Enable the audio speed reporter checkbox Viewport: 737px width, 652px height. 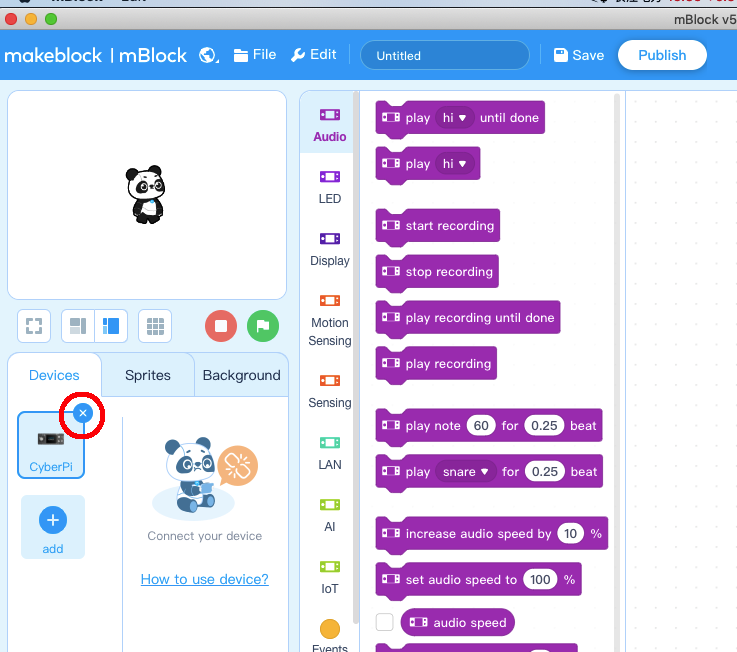[x=384, y=622]
